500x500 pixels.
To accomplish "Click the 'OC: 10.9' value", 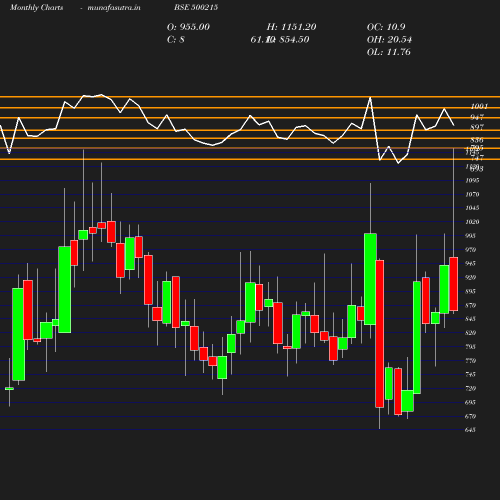I will coord(386,27).
